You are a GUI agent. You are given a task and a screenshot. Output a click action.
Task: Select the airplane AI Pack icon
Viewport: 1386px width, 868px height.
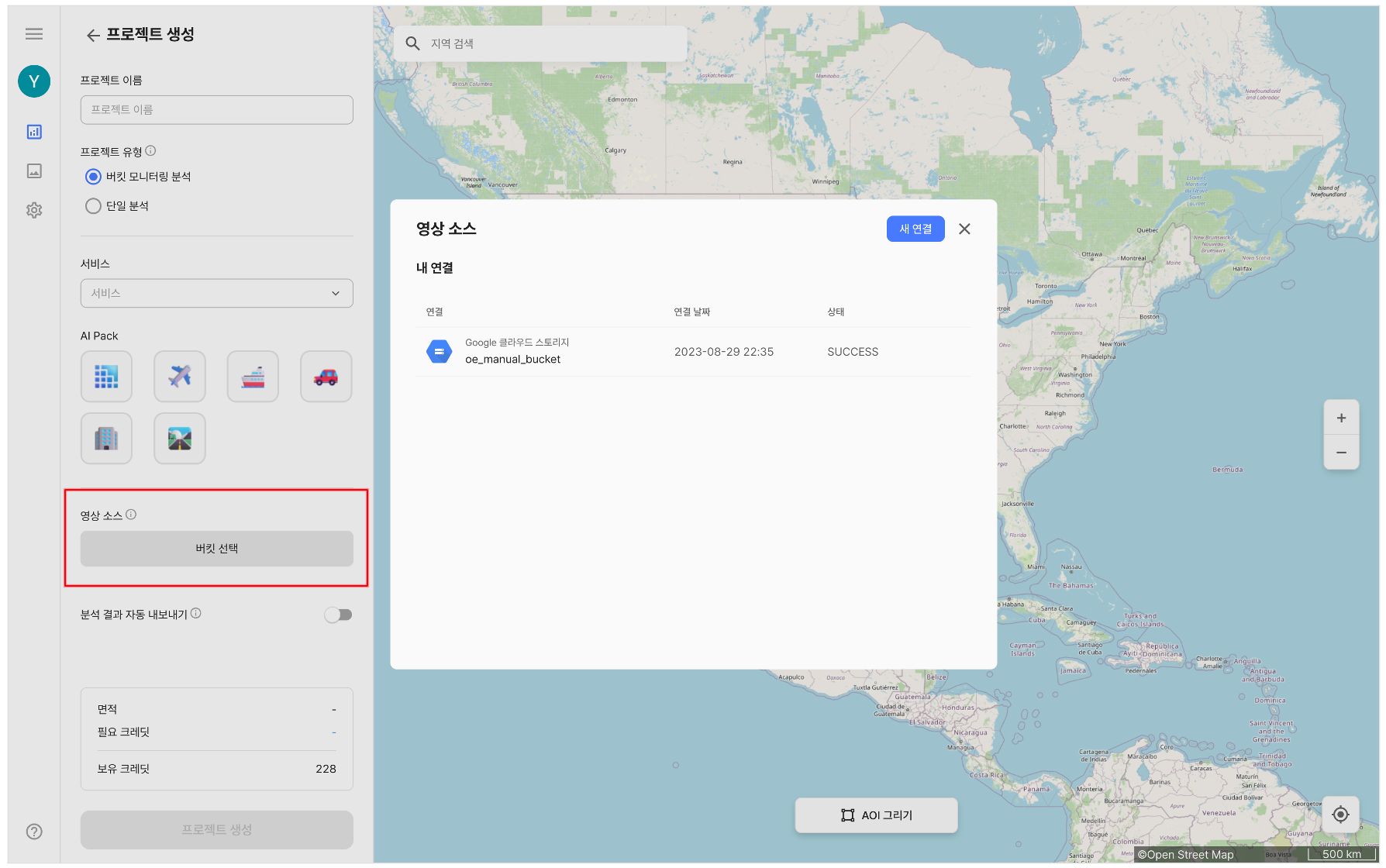click(180, 377)
